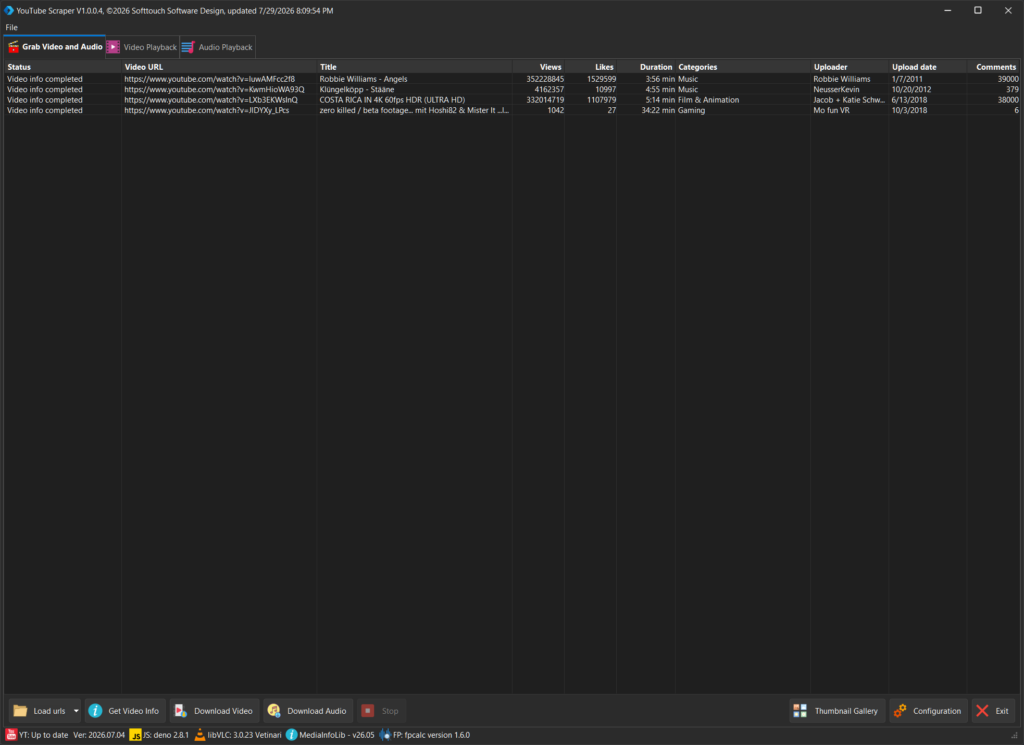
Task: Click the Video Playback tab film icon
Action: (x=113, y=47)
